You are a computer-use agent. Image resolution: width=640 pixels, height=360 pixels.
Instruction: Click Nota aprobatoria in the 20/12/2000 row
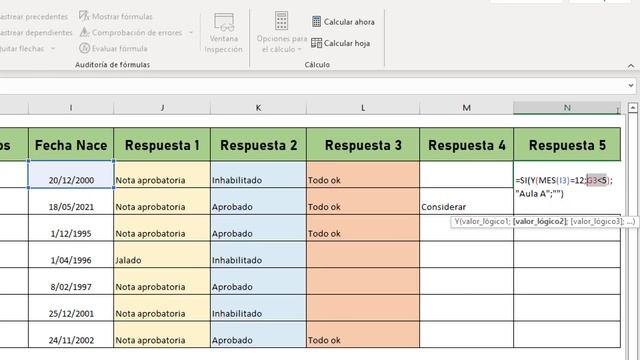click(x=162, y=175)
